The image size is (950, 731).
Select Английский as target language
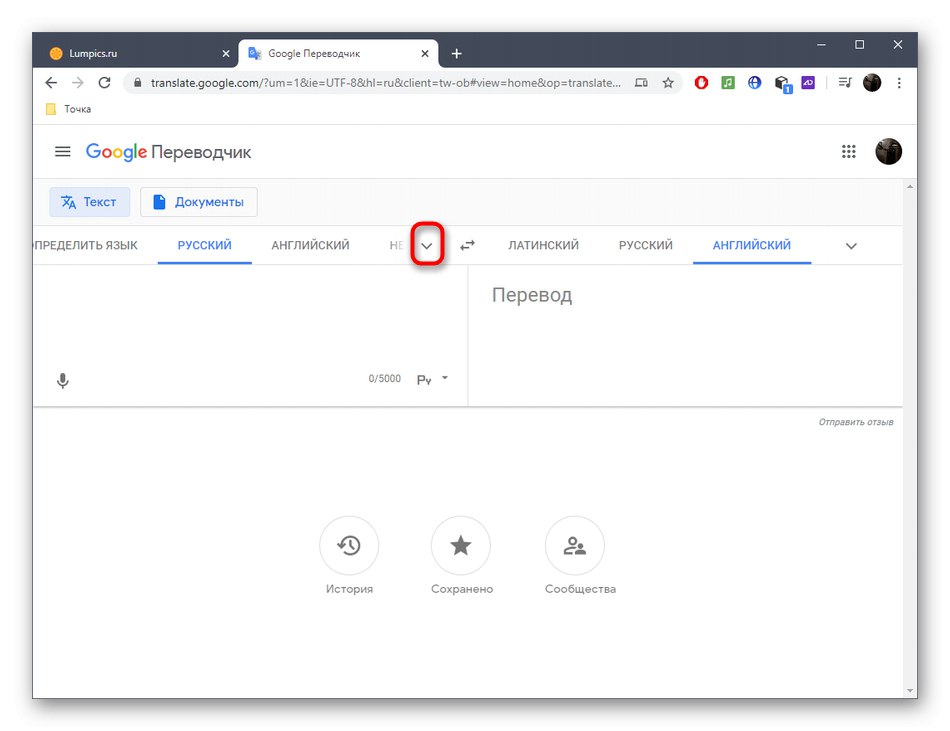pos(751,245)
